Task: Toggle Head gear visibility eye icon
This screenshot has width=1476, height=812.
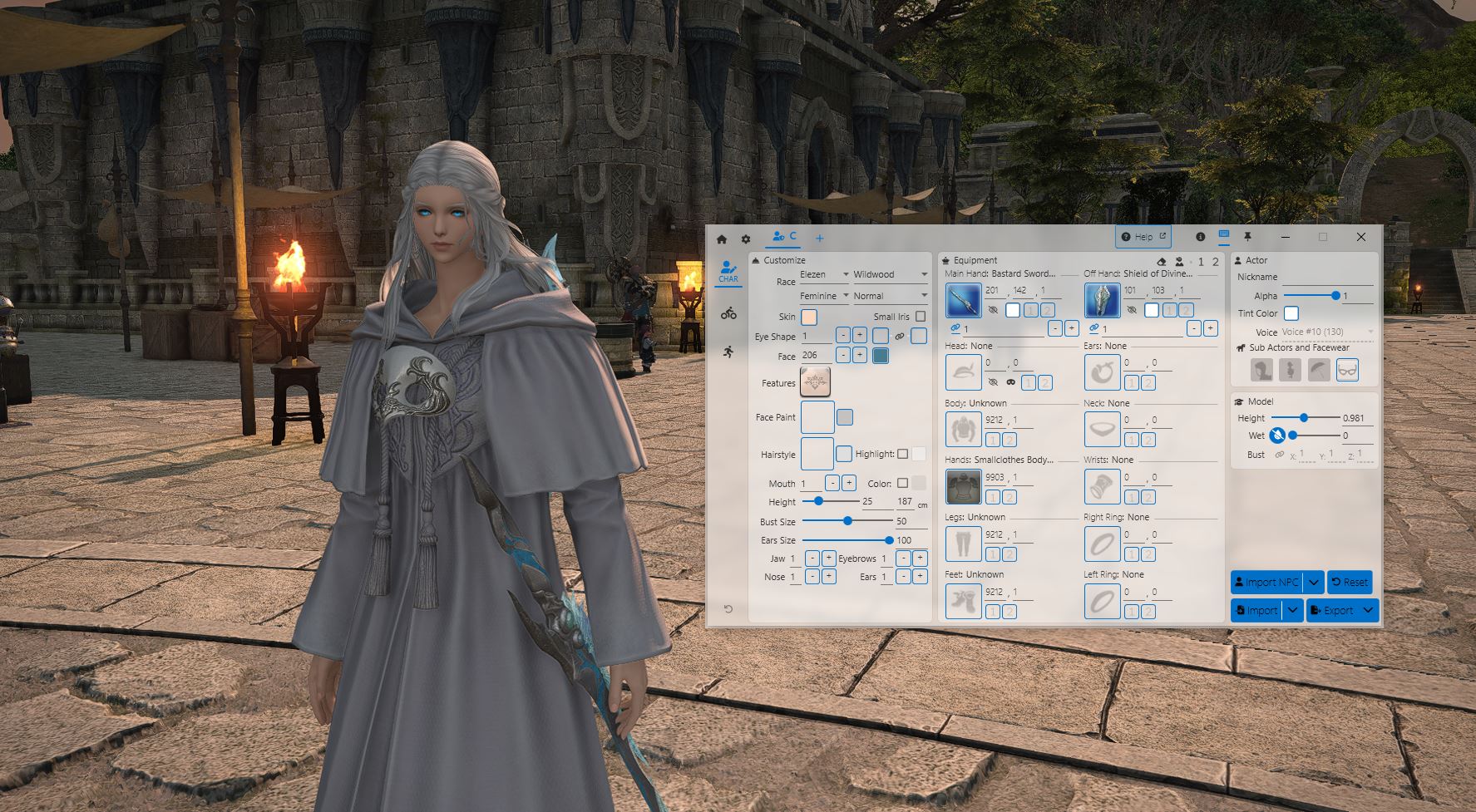Action: coord(993,382)
